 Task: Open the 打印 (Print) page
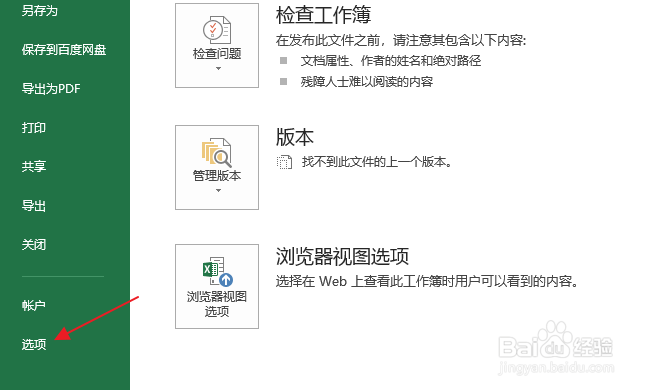pyautogui.click(x=34, y=128)
